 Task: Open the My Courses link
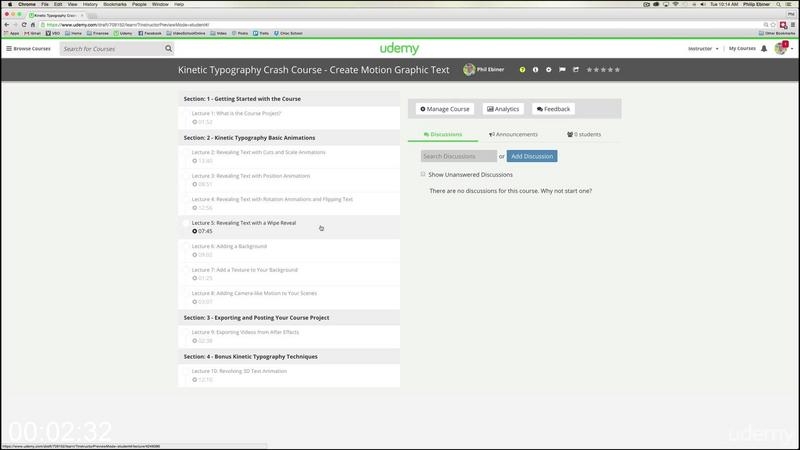click(742, 48)
